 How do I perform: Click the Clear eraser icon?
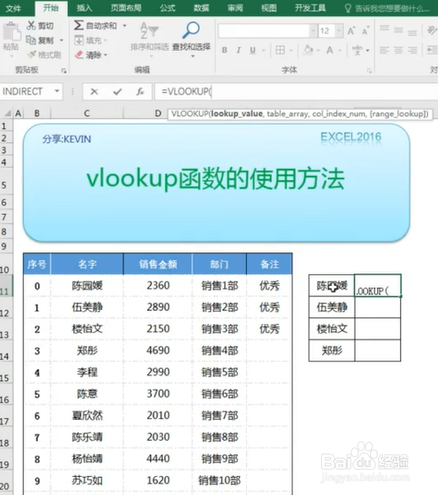tap(79, 55)
